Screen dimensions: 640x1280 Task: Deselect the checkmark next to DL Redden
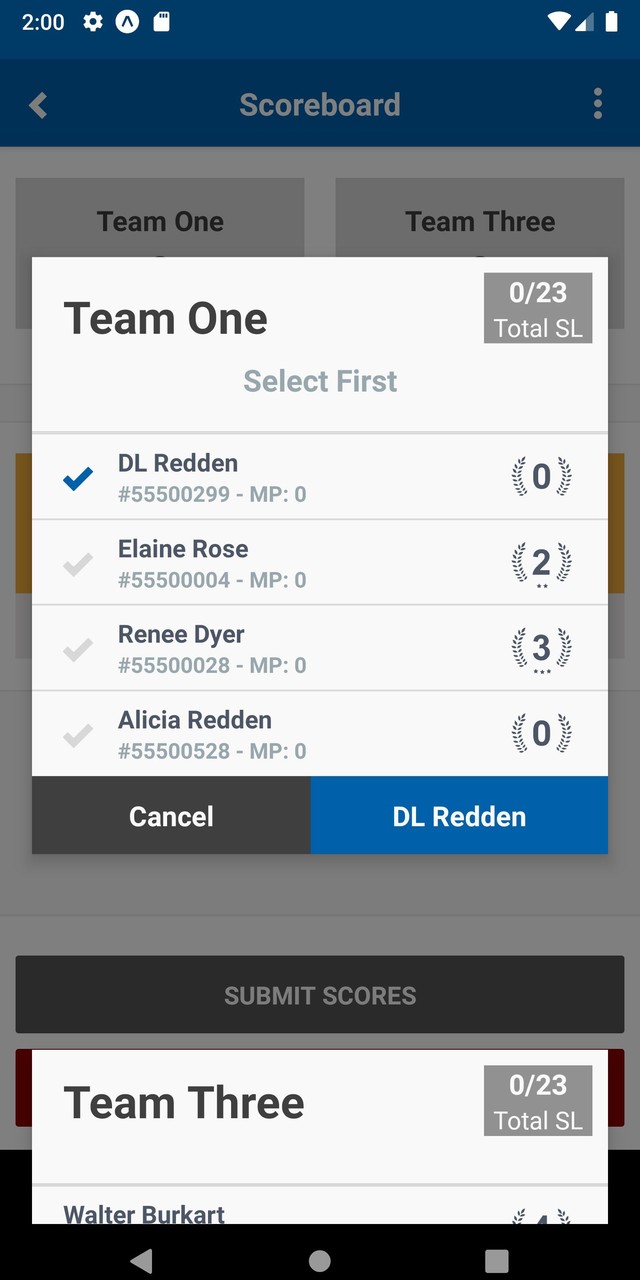click(77, 477)
